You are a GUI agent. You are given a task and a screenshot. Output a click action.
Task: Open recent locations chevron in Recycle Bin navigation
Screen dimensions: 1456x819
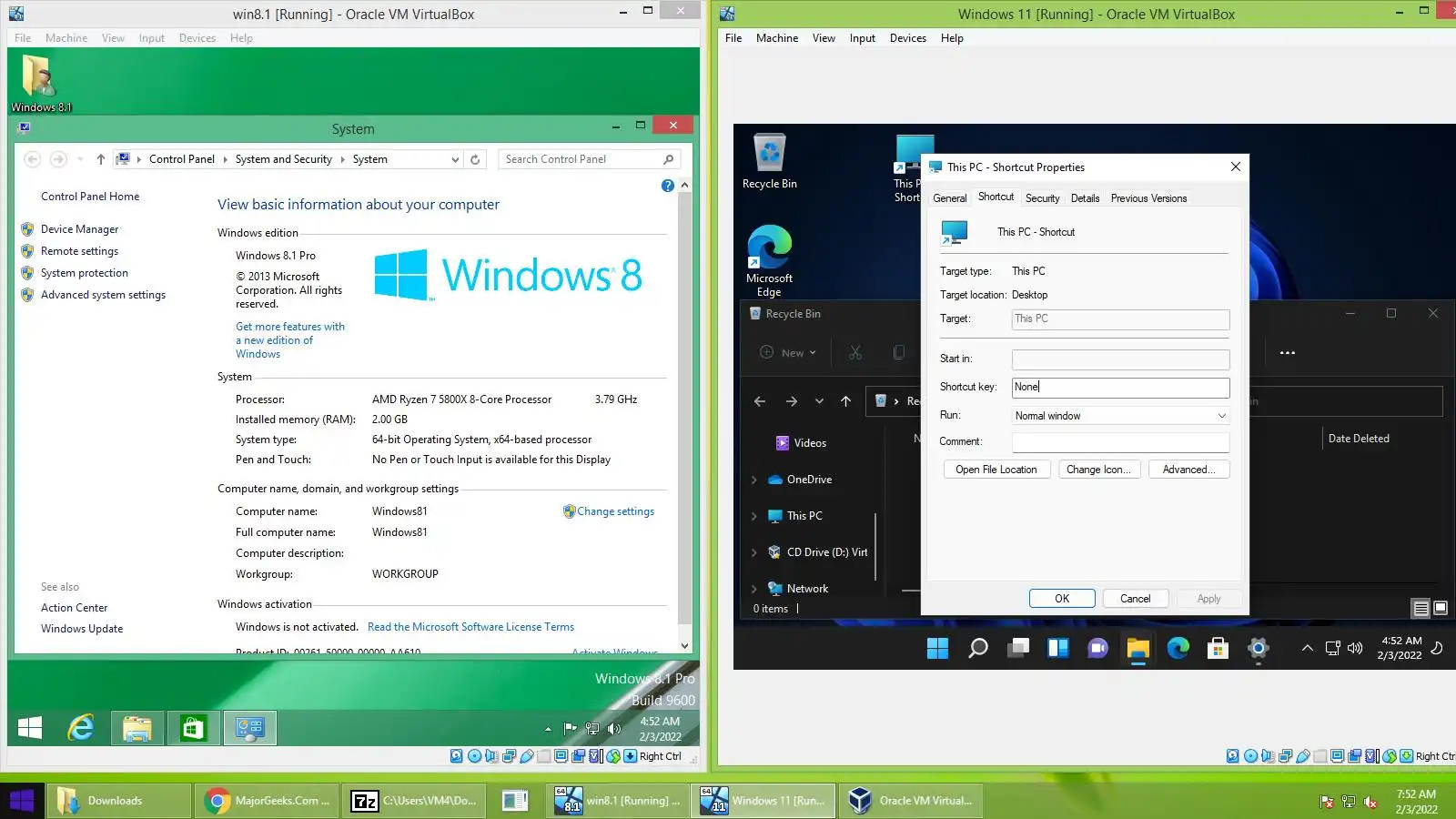[819, 401]
